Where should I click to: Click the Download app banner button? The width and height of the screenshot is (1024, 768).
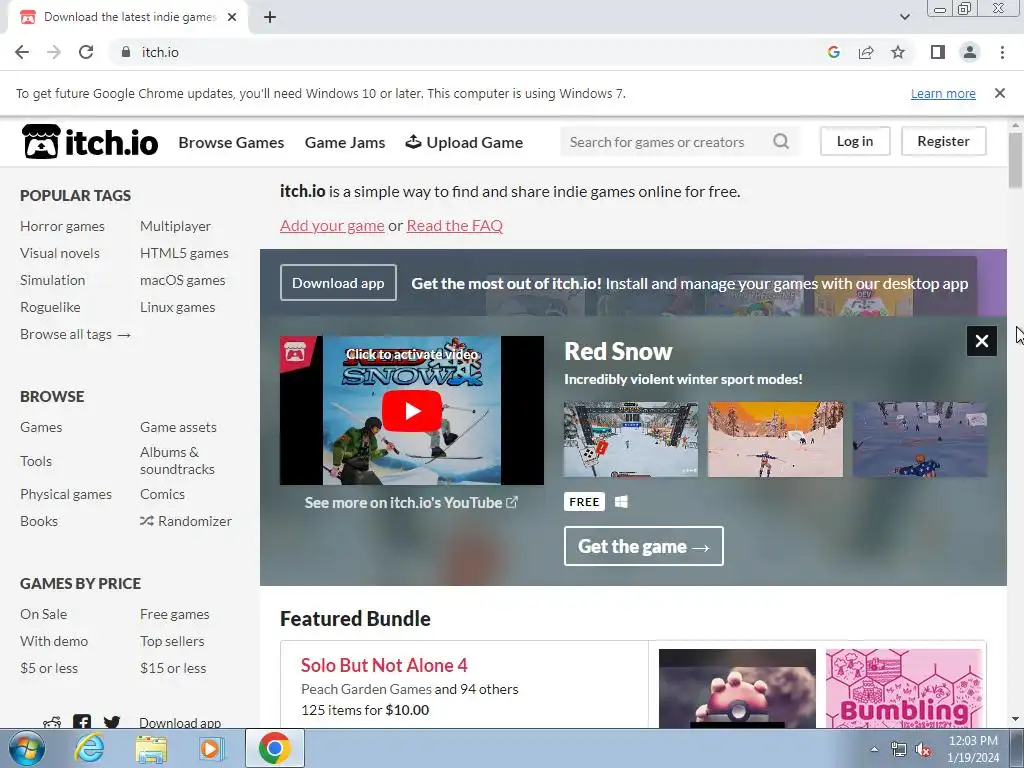tap(338, 283)
